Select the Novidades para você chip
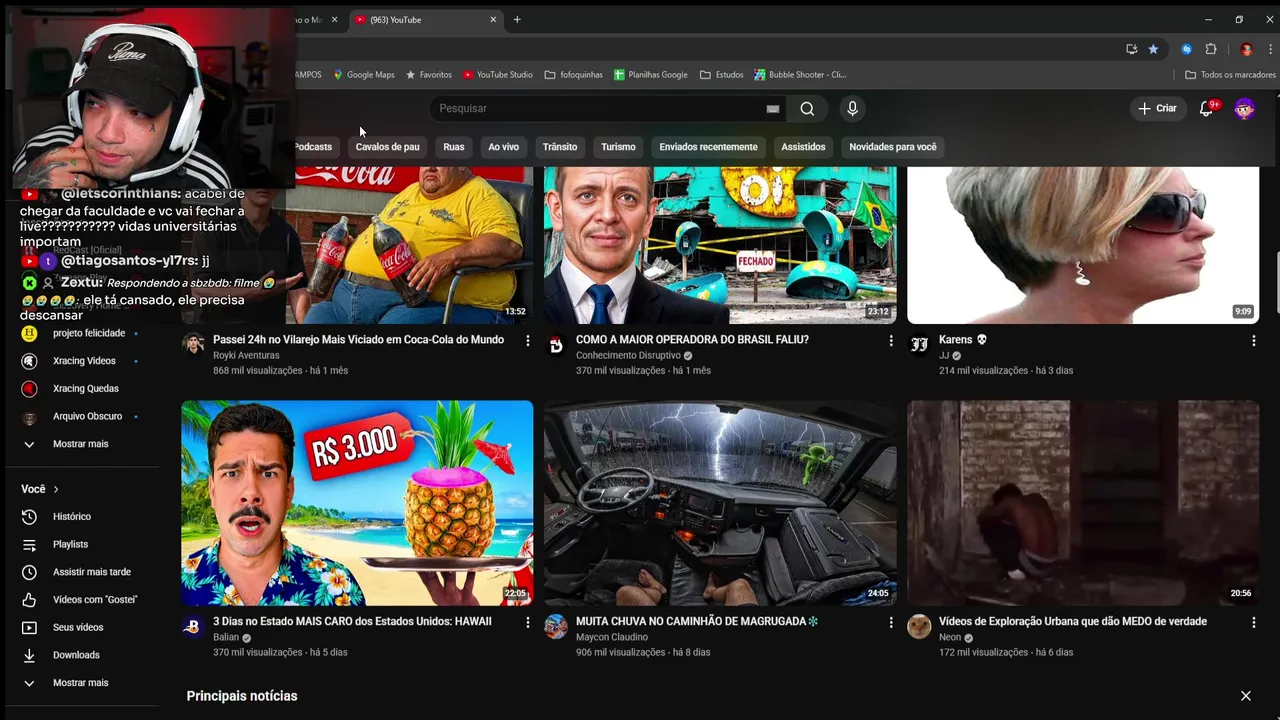The height and width of the screenshot is (720, 1280). [893, 147]
